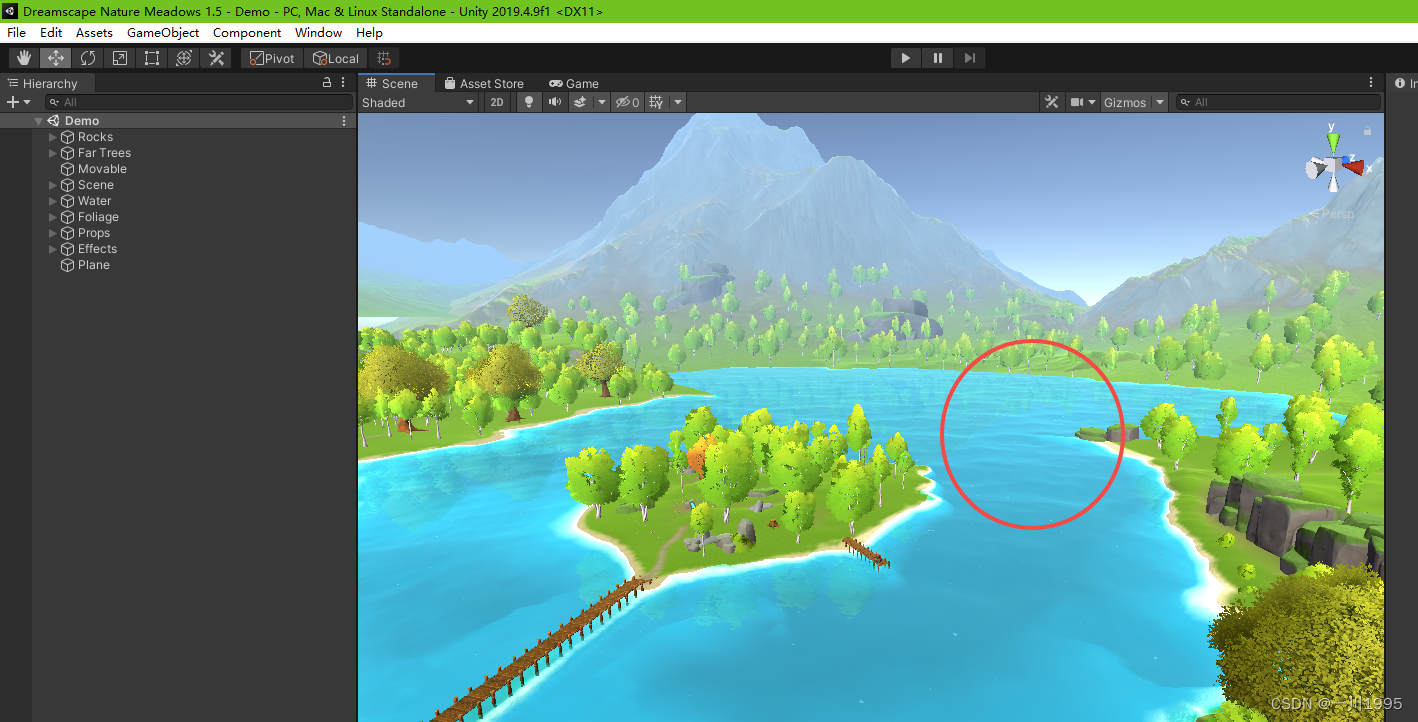Select the Scale tool
The width and height of the screenshot is (1418, 722).
click(x=120, y=58)
